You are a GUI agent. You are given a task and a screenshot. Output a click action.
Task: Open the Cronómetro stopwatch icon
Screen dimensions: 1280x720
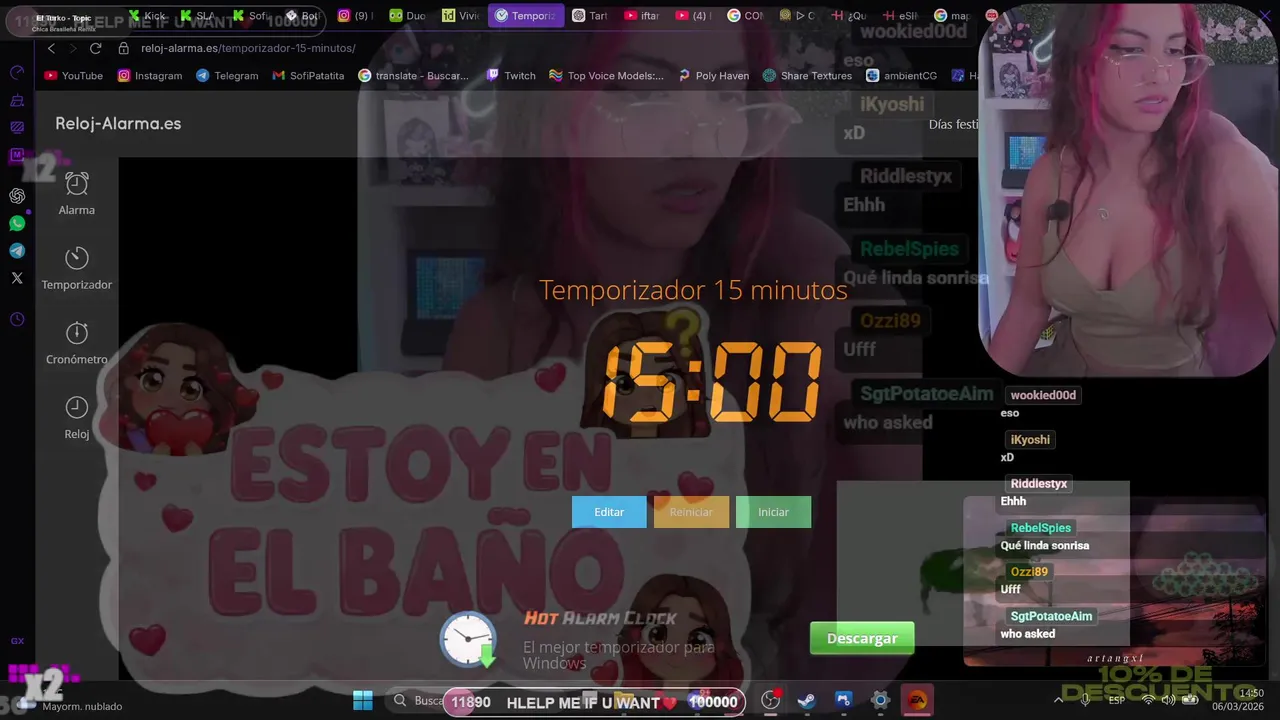point(77,333)
